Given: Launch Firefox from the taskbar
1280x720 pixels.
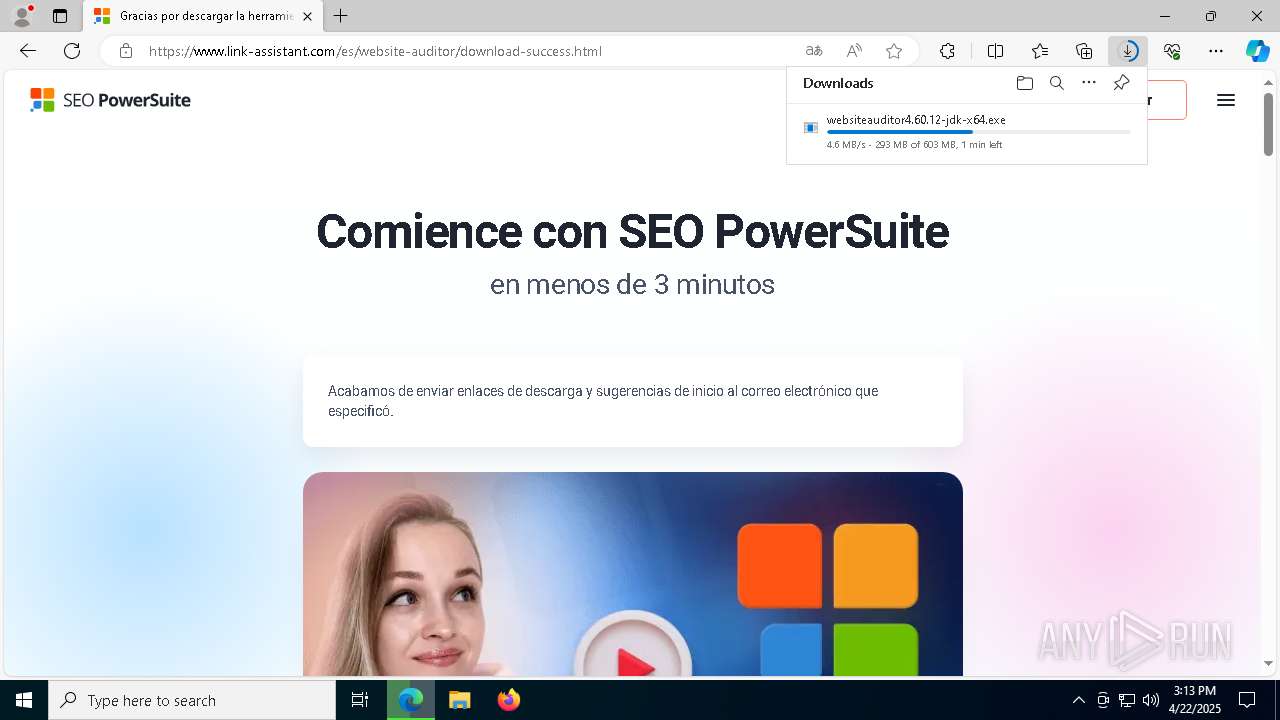Looking at the screenshot, I should coord(509,700).
